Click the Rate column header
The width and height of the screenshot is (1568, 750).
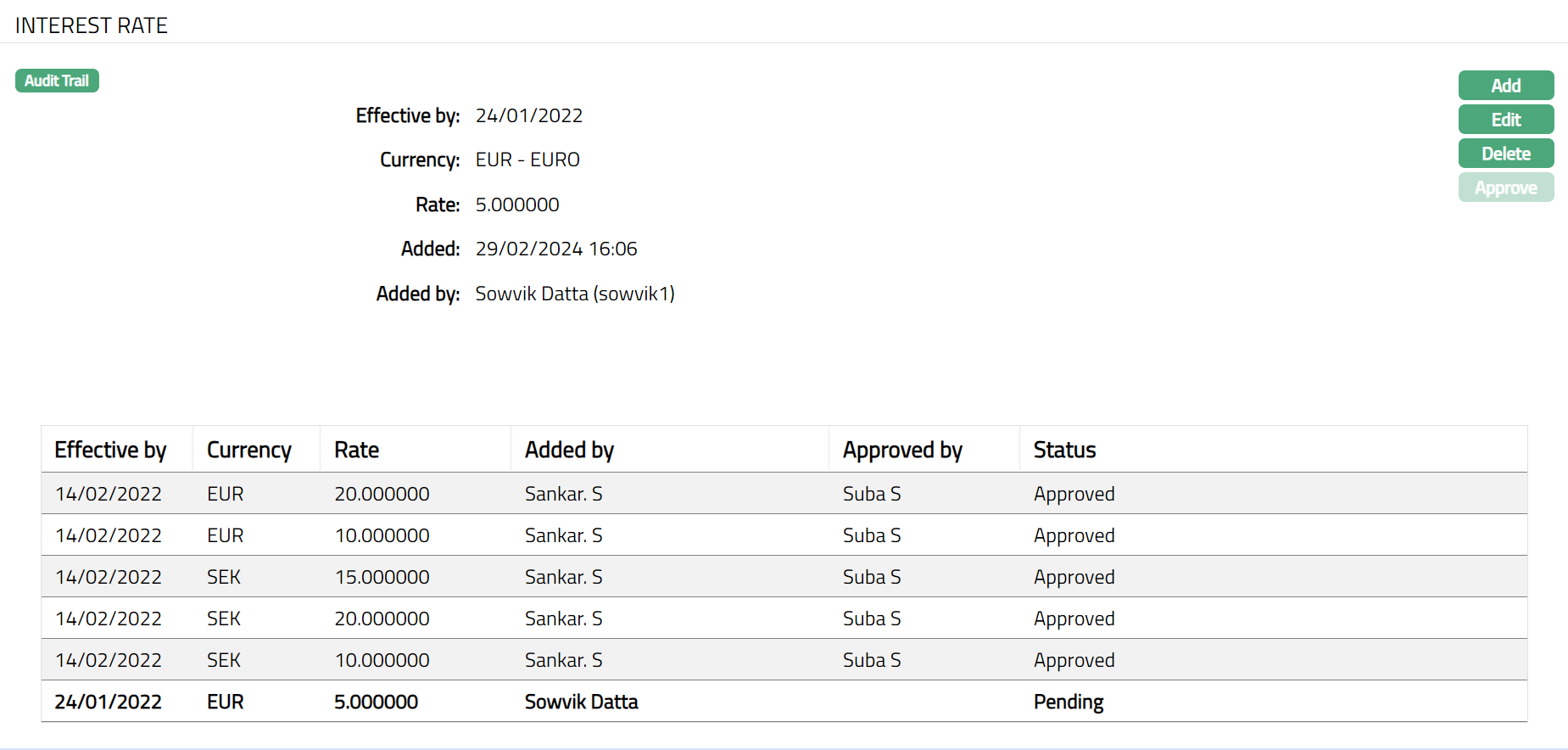click(356, 450)
